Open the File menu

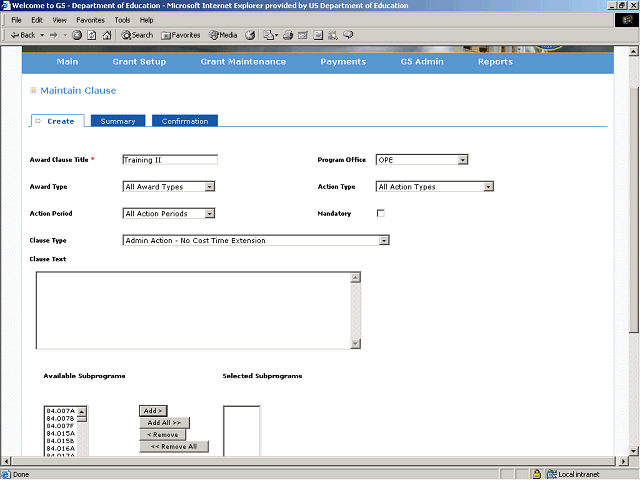(16, 20)
